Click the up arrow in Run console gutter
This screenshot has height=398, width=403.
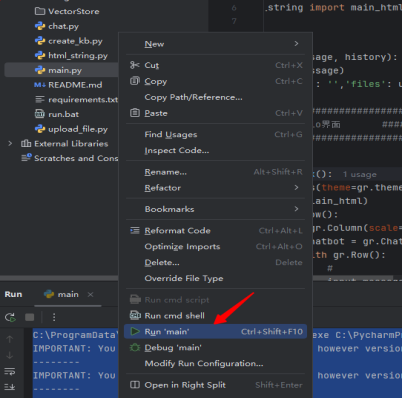tap(10, 339)
